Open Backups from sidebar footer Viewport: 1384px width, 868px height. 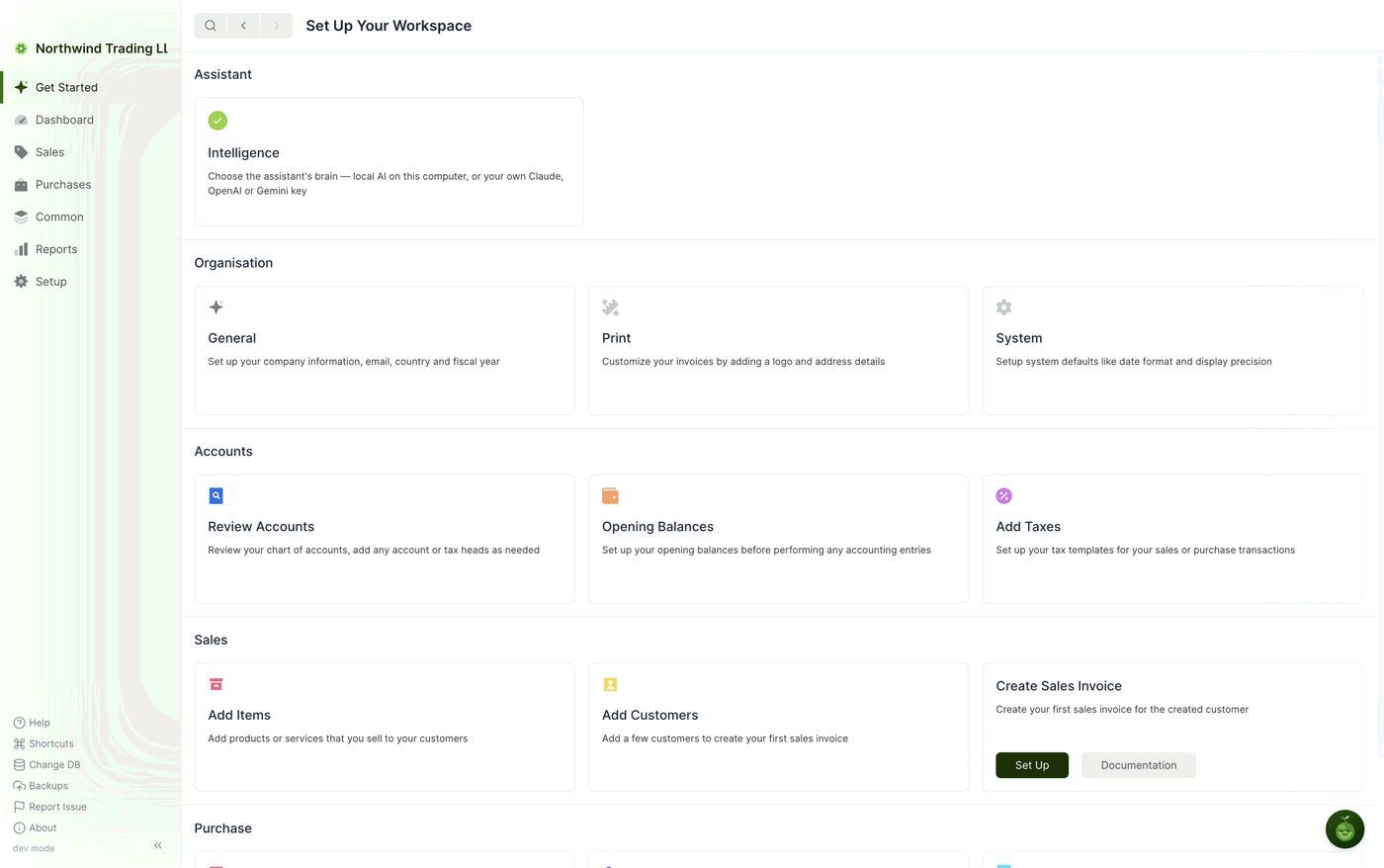coord(41,786)
